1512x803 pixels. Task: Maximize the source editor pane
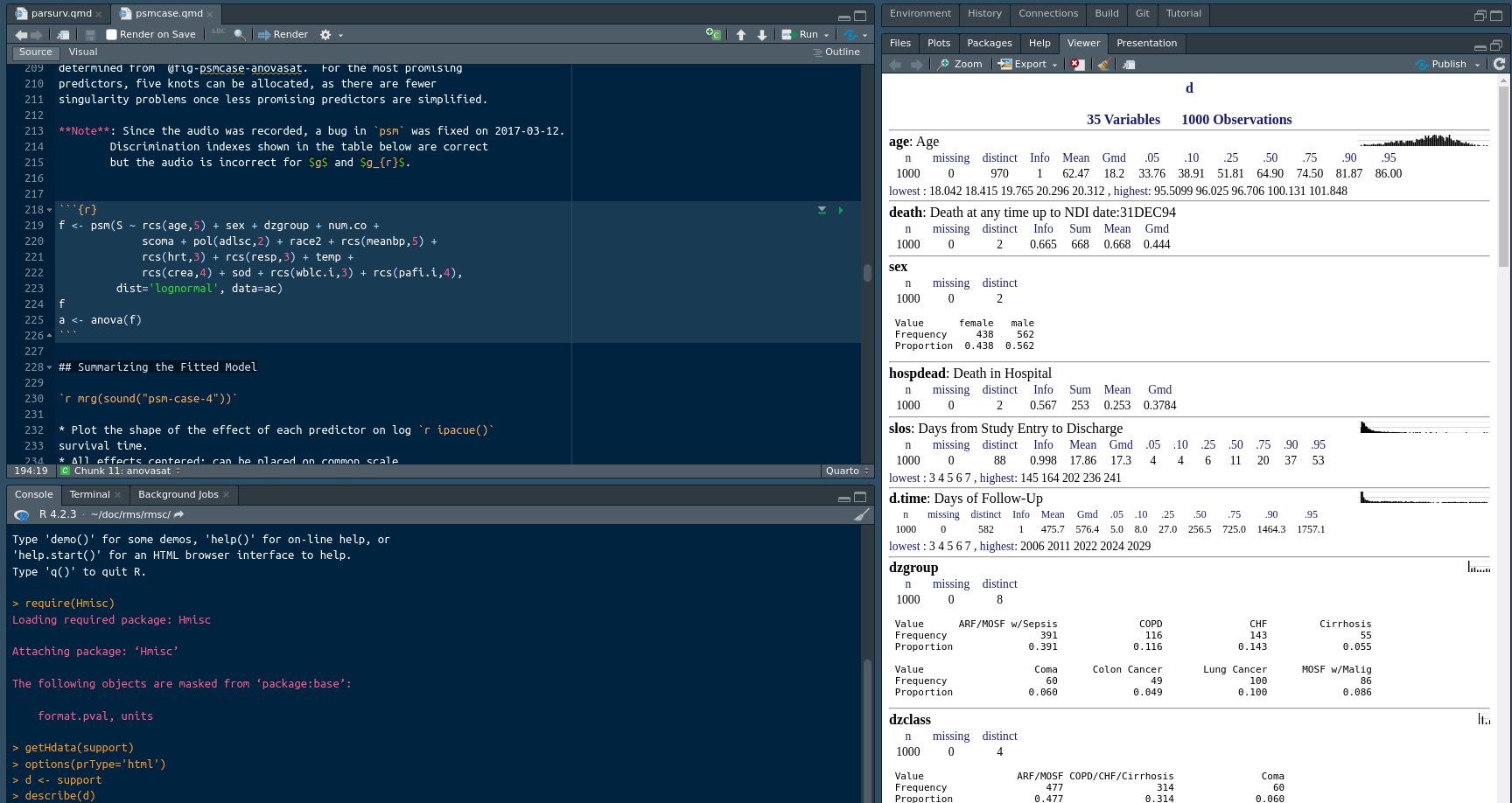pyautogui.click(x=860, y=16)
